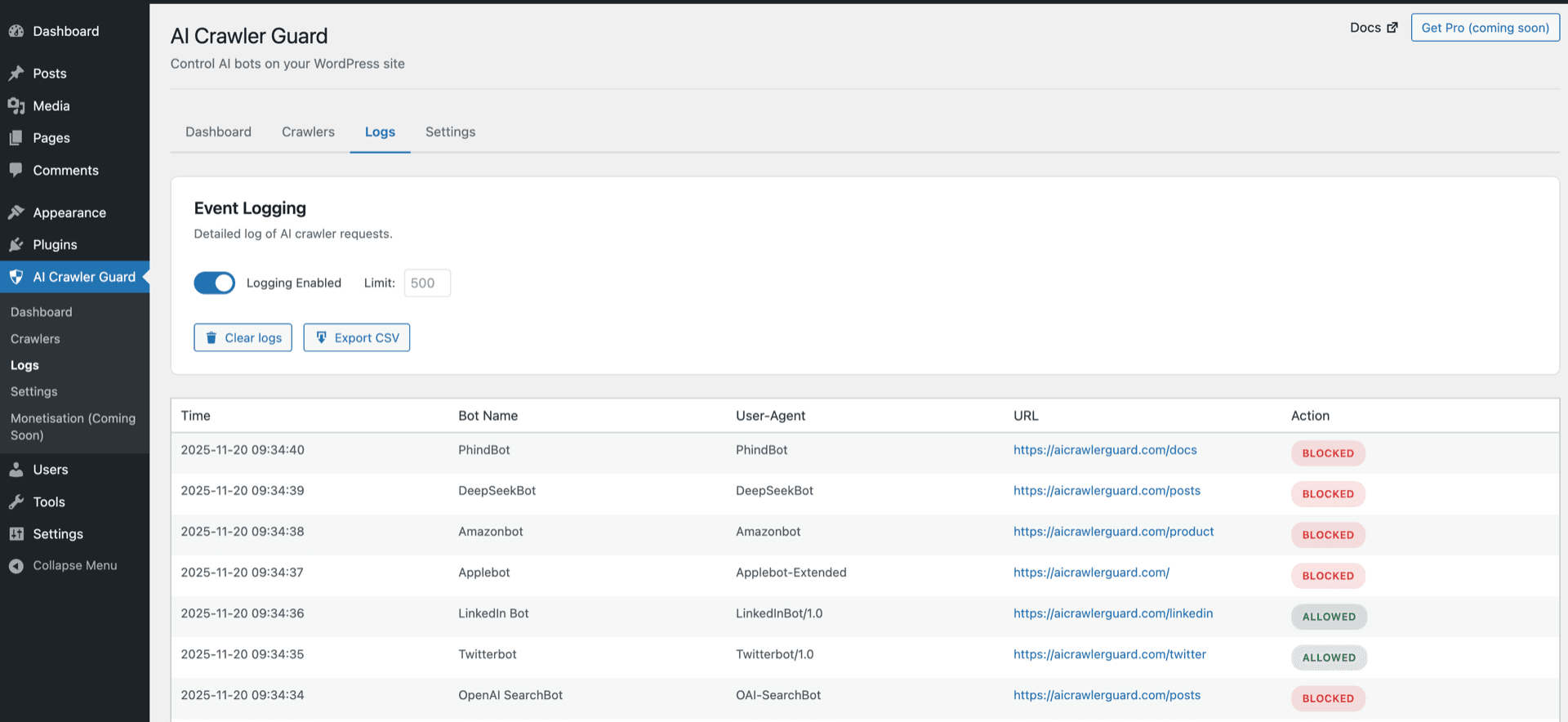The width and height of the screenshot is (1568, 722).
Task: Click the Pages document icon
Action: point(16,138)
